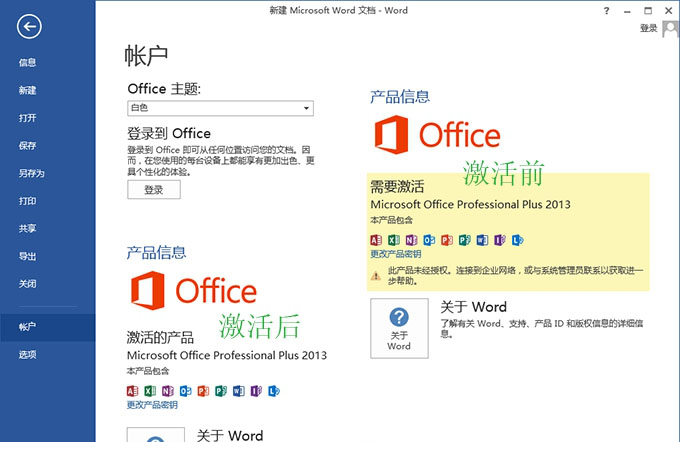
Task: Click Lync icon under 激活的产品
Action: [x=274, y=391]
